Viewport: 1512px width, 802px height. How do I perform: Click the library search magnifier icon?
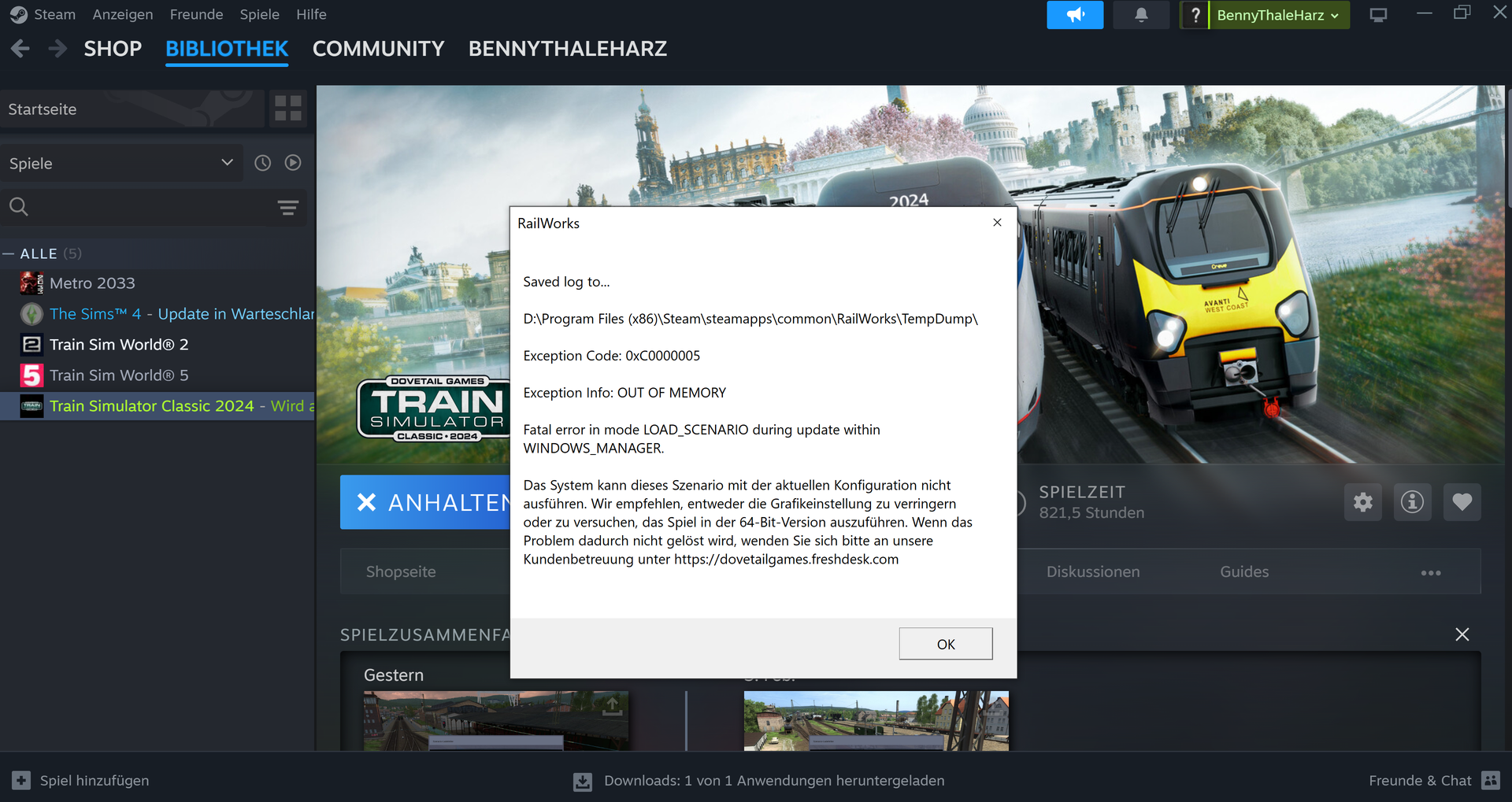(19, 207)
